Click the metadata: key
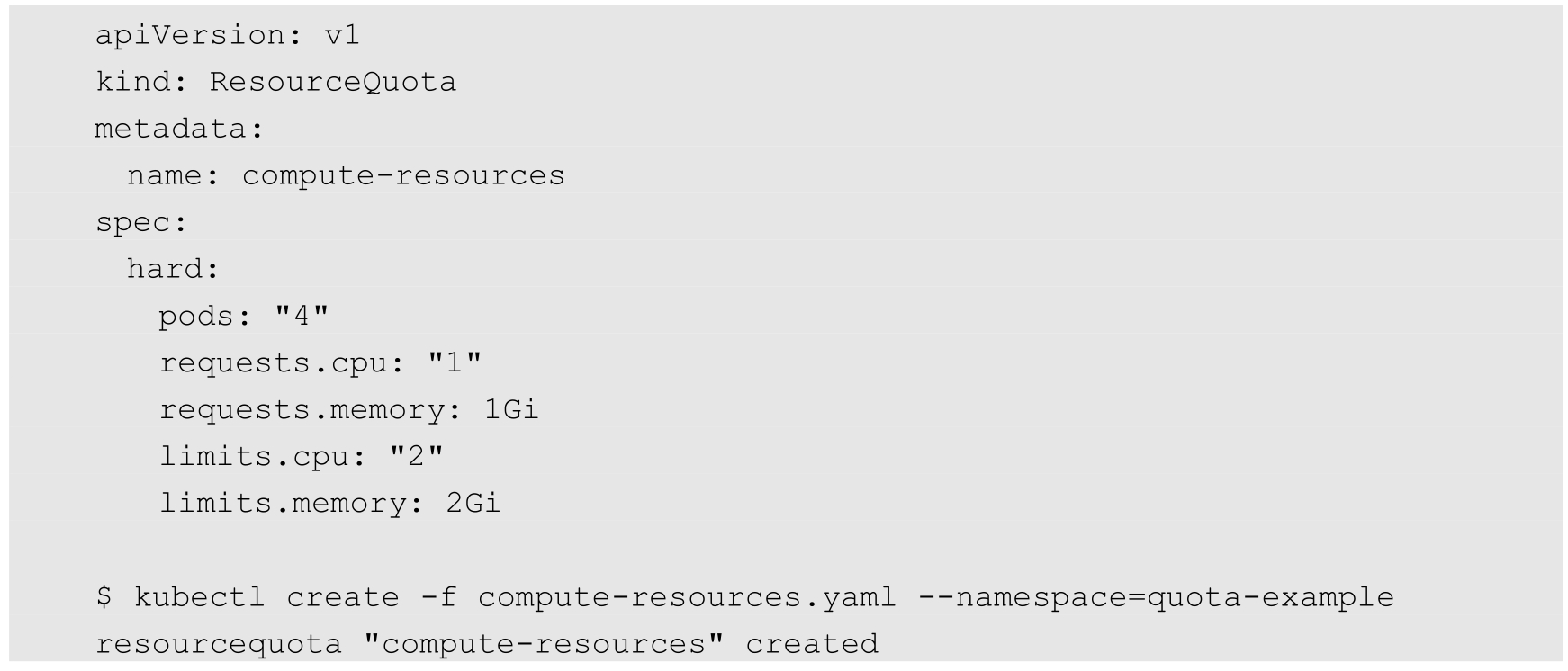This screenshot has height=671, width=1568. [x=178, y=129]
